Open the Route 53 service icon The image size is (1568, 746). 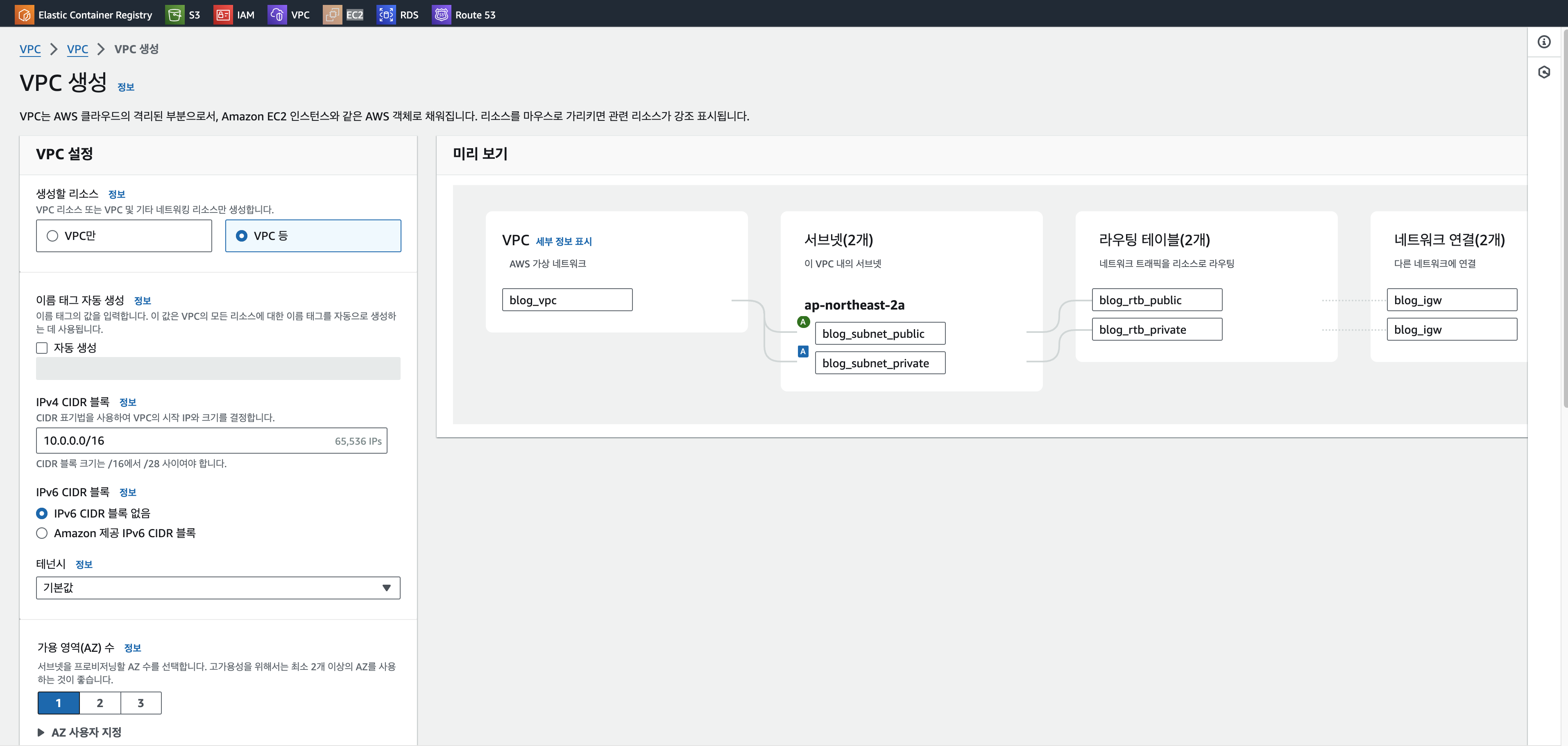point(441,15)
